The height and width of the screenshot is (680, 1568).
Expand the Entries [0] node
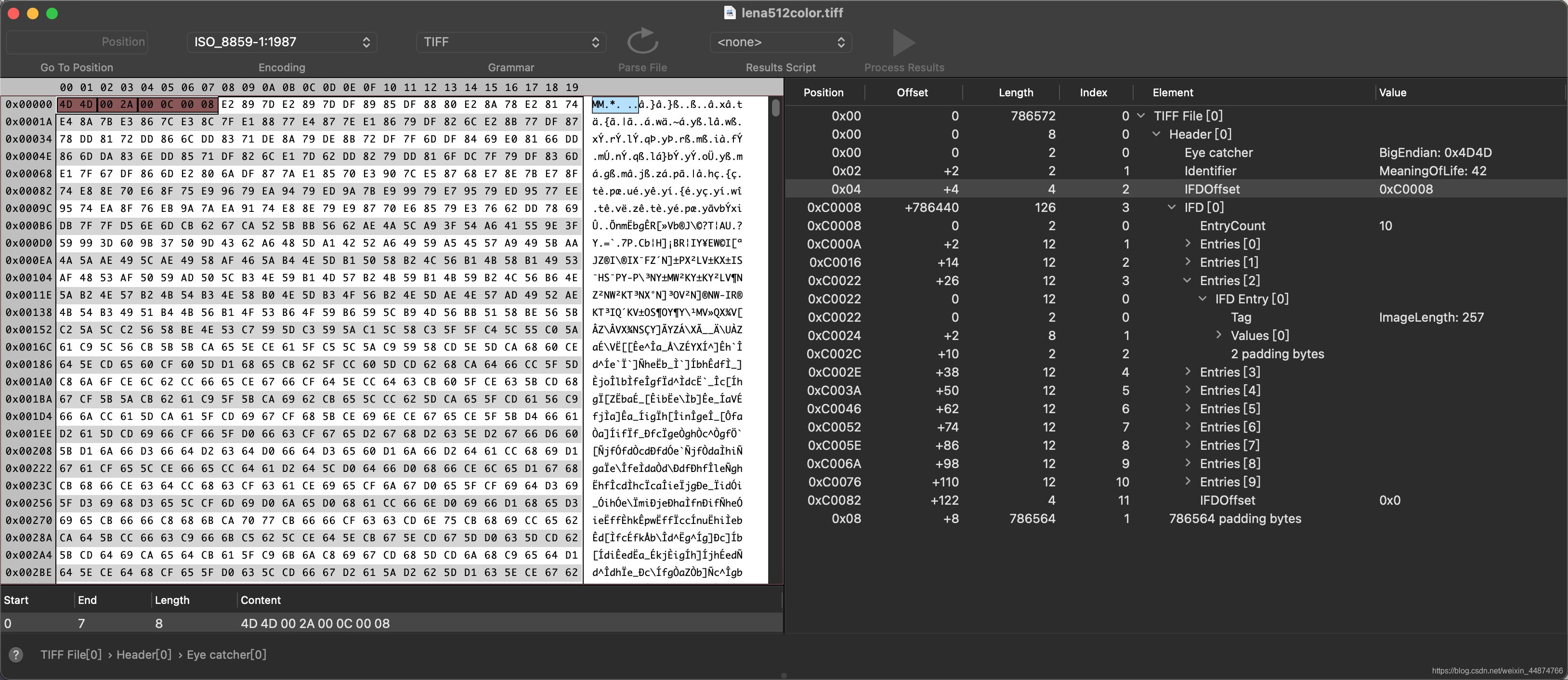[x=1187, y=244]
